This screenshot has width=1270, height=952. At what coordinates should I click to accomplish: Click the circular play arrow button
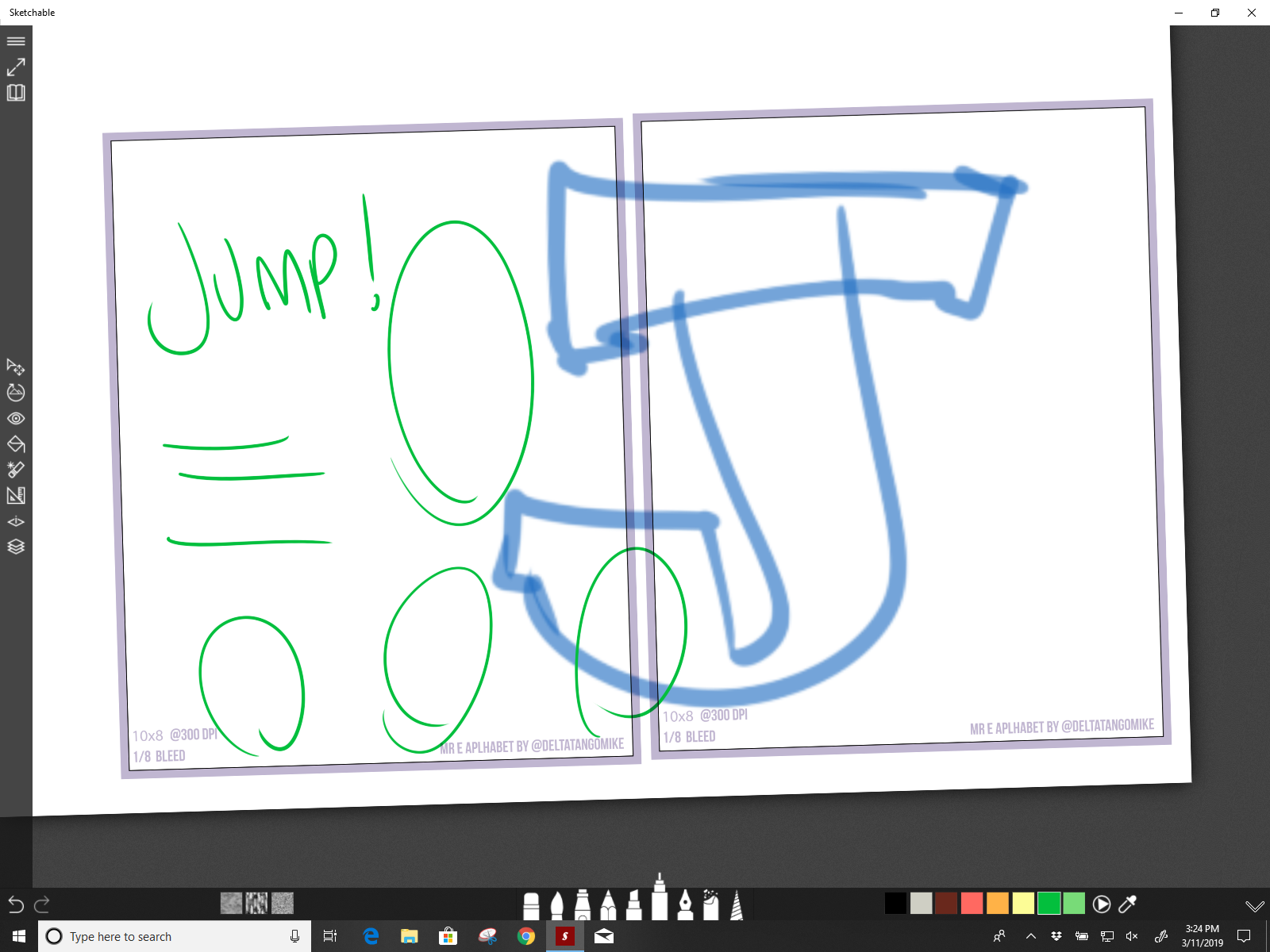click(1102, 904)
